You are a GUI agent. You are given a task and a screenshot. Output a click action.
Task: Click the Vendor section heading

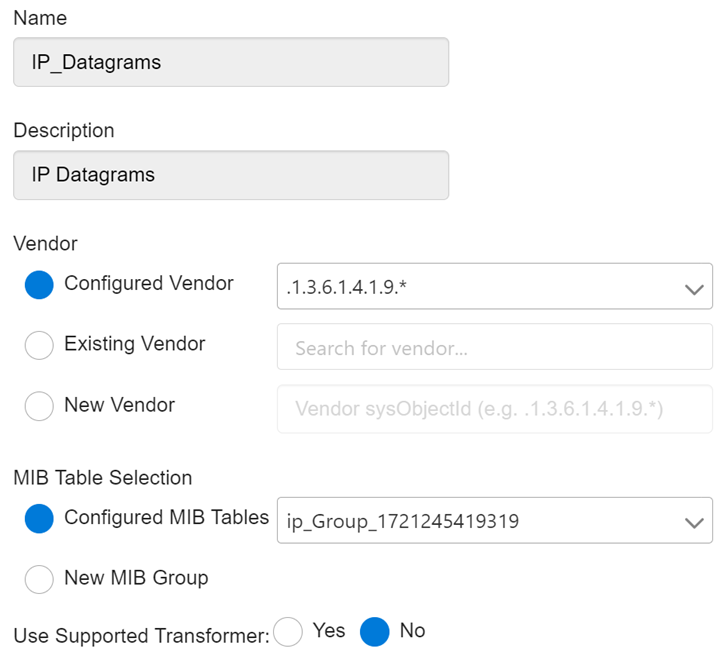click(x=45, y=243)
